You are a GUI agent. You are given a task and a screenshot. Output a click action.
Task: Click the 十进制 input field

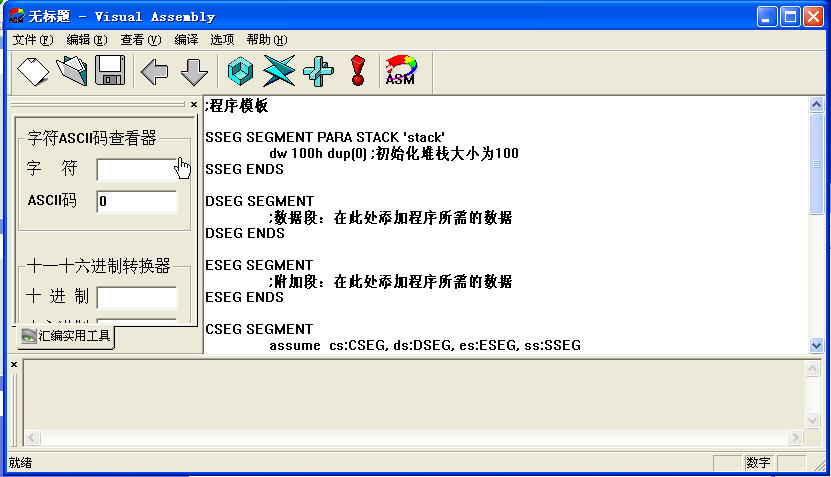click(x=137, y=297)
